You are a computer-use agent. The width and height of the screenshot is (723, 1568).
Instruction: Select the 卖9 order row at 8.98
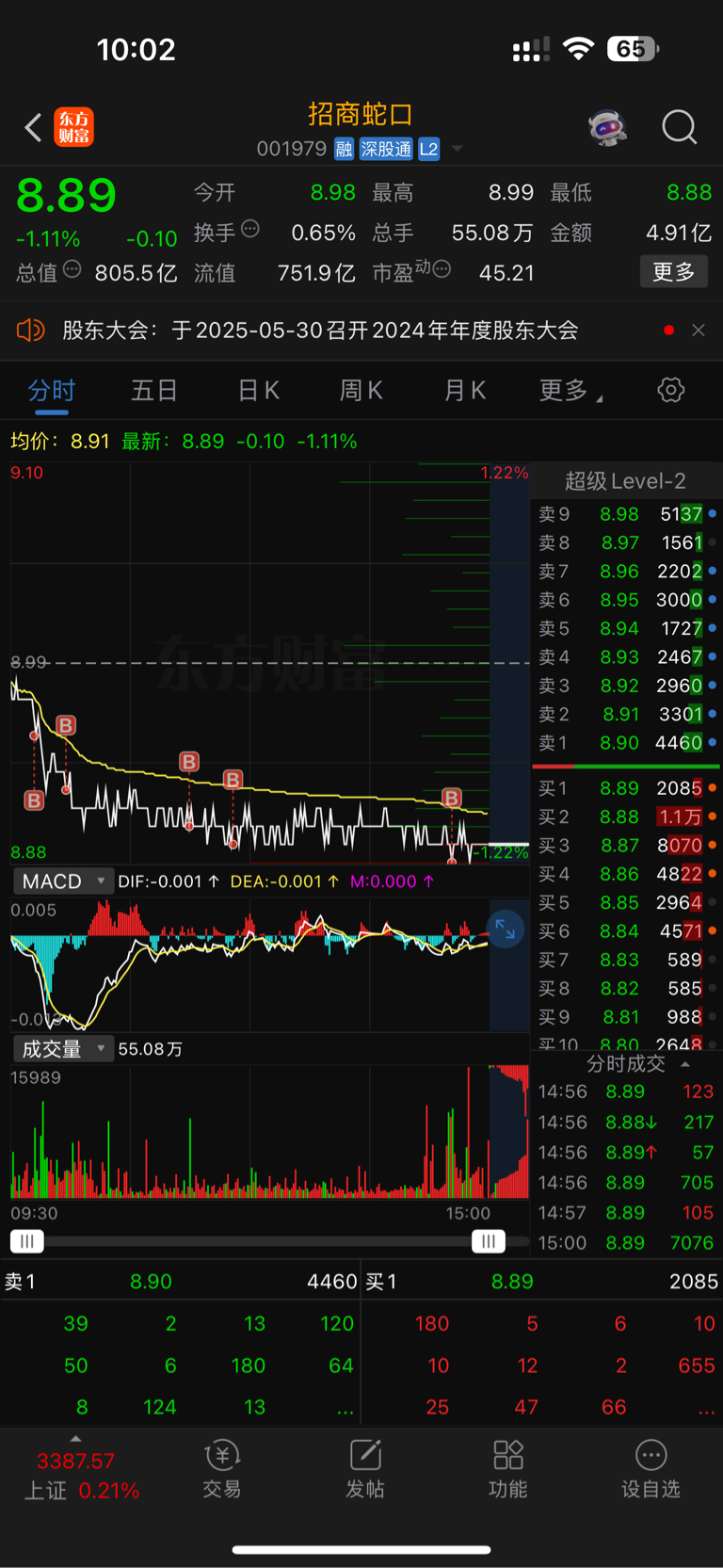click(x=626, y=514)
